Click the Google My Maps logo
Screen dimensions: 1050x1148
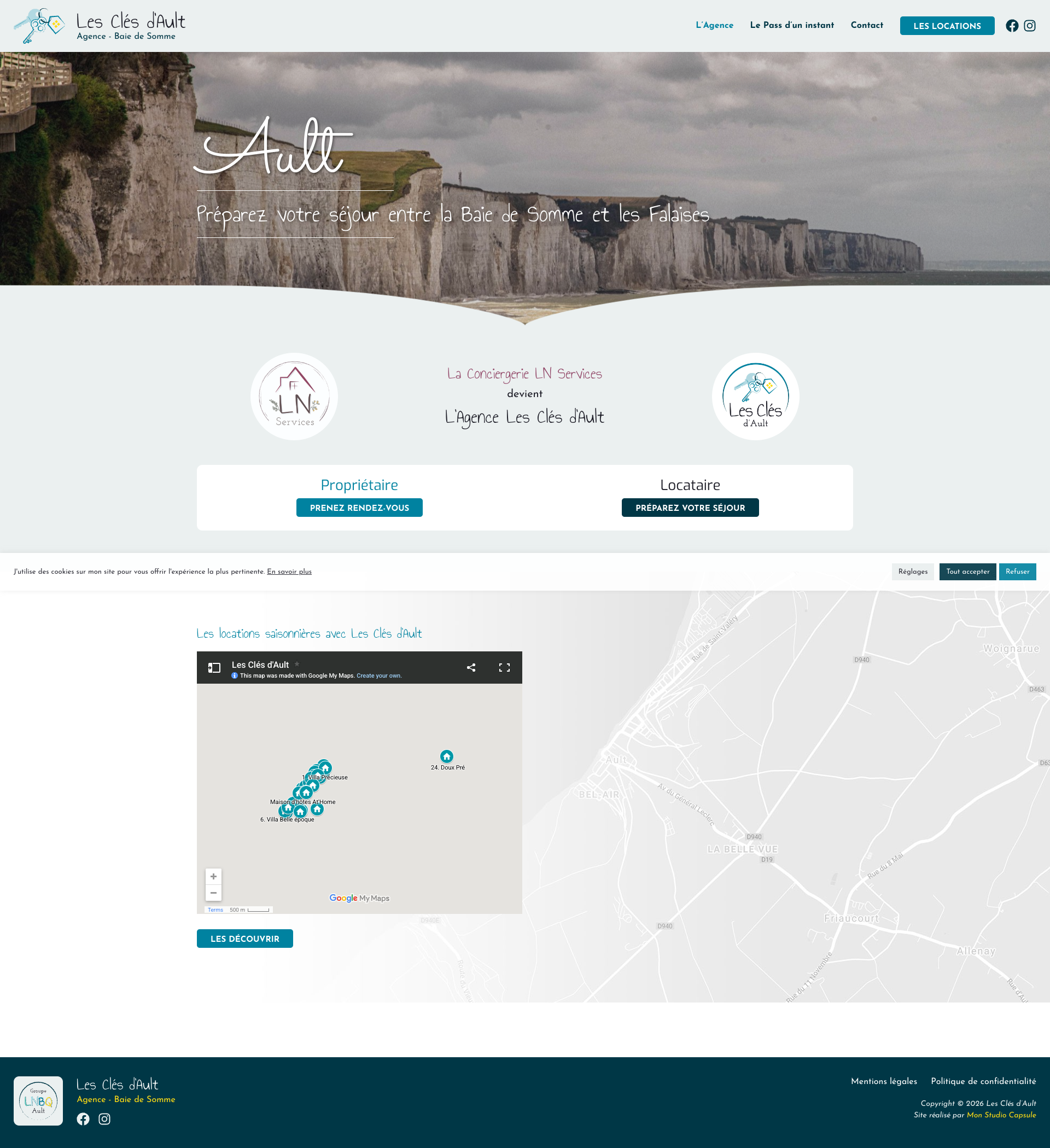point(359,898)
